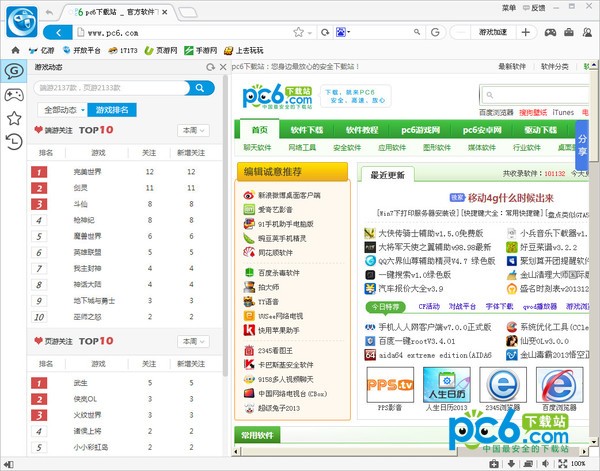This screenshot has width=600, height=471.
Task: Click the gamepad icon in the sidebar
Action: pyautogui.click(x=13, y=94)
